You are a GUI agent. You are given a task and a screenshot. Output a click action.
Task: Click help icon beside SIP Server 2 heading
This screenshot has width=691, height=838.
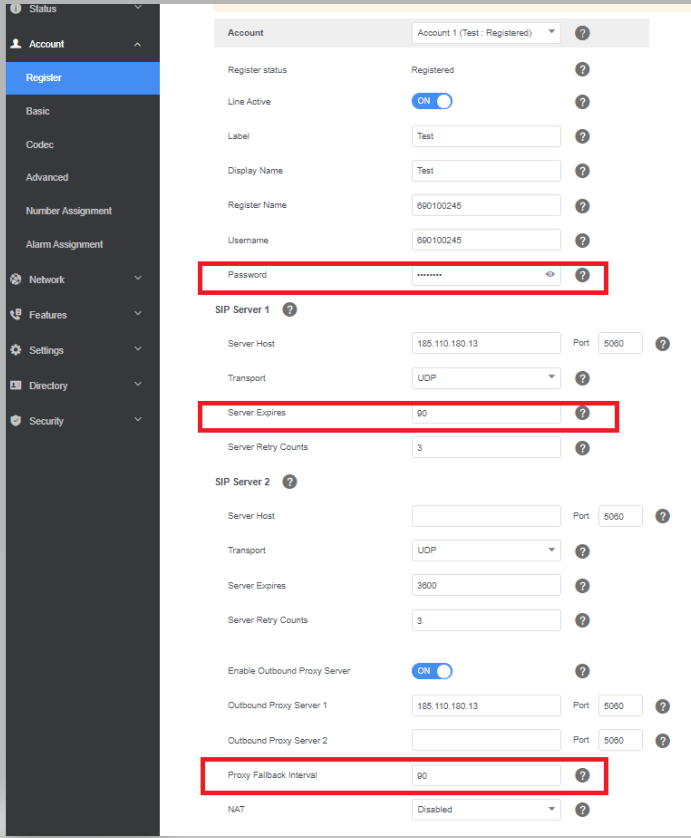[x=289, y=482]
